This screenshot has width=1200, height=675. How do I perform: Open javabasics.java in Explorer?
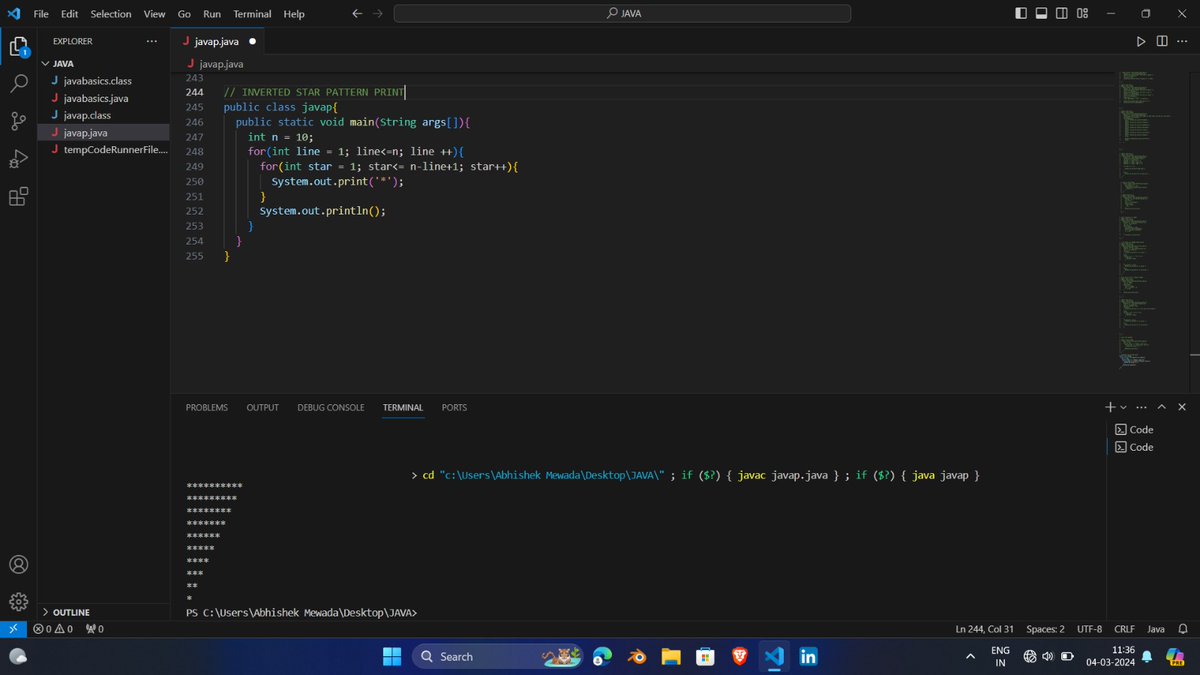(x=105, y=98)
